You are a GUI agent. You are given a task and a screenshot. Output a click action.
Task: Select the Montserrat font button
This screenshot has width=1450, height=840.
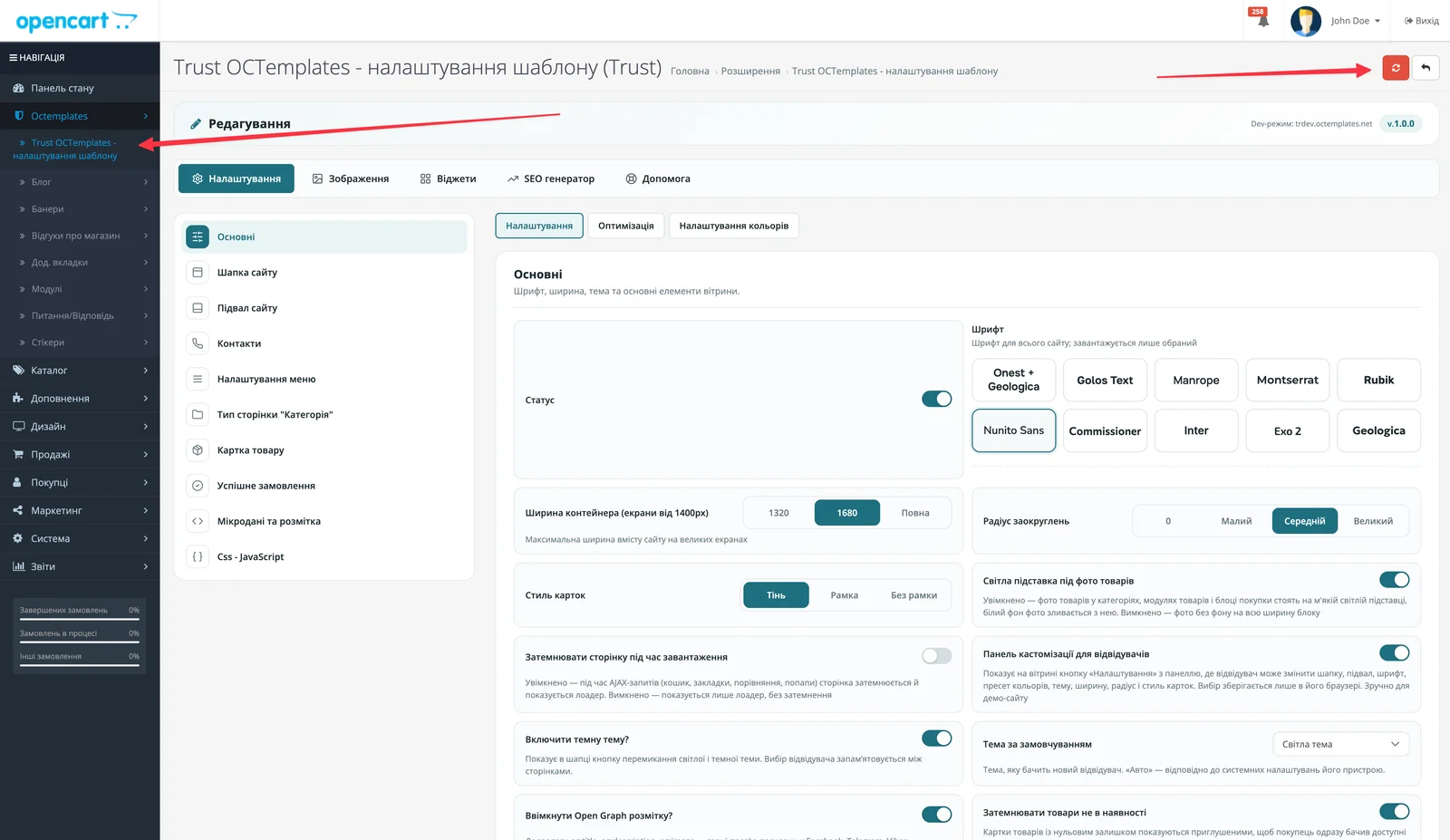(x=1288, y=381)
